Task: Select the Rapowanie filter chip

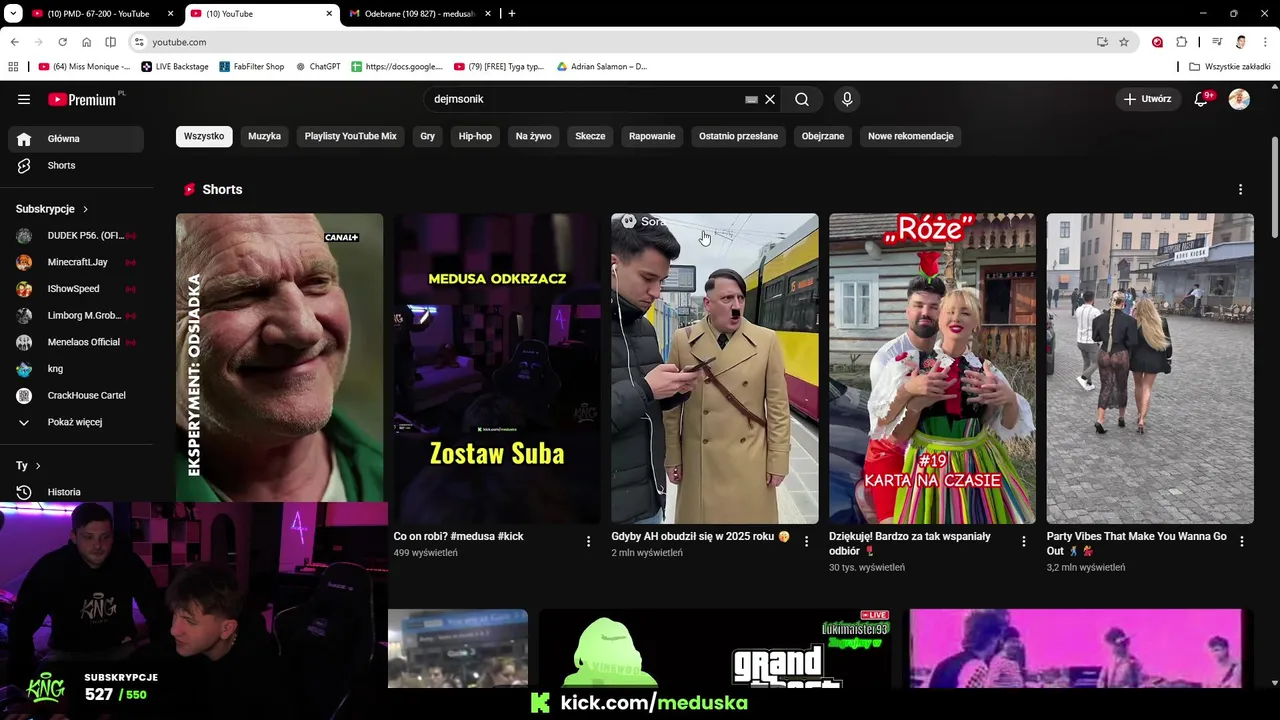Action: (652, 136)
